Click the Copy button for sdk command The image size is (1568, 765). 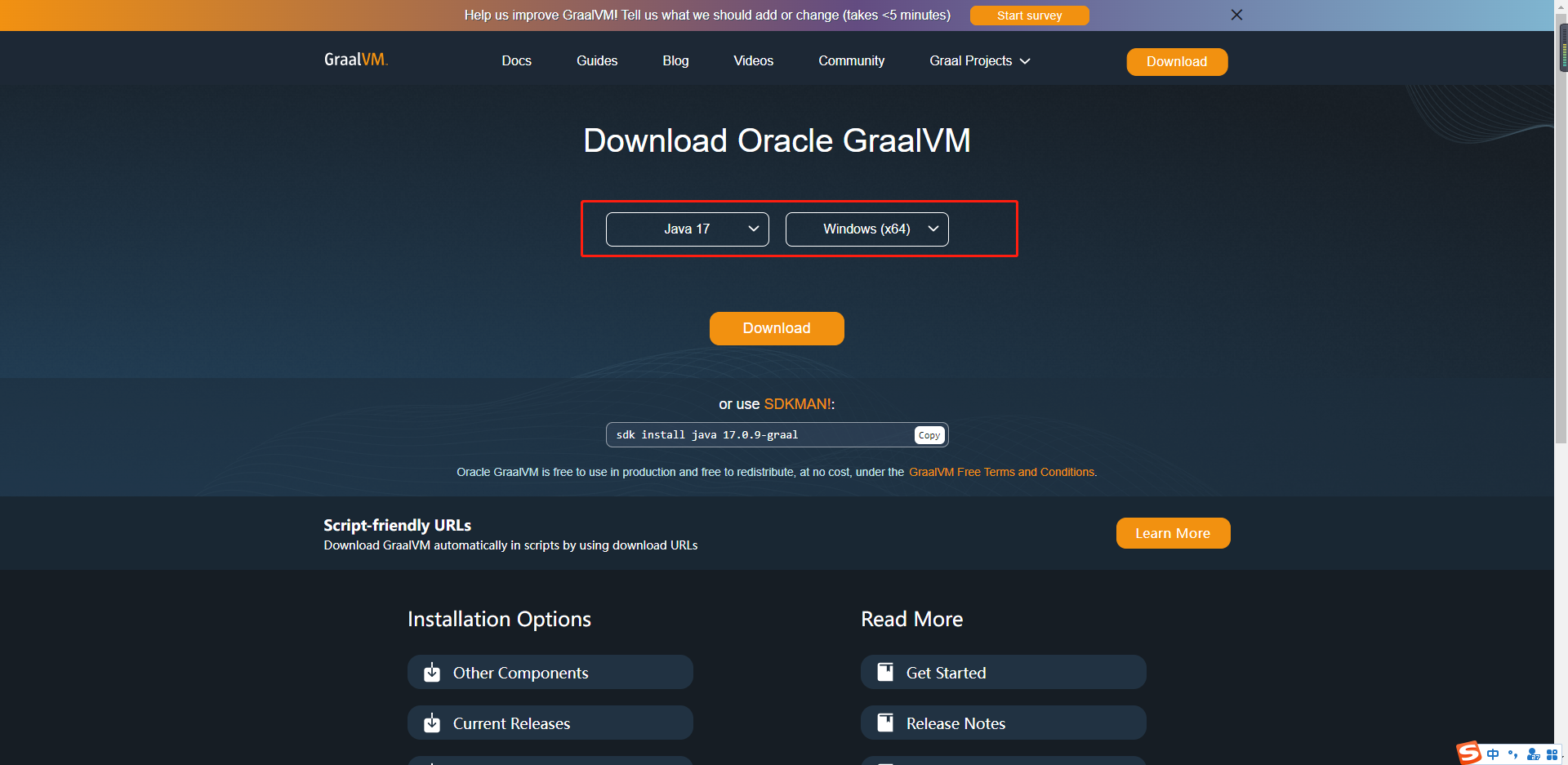click(x=929, y=435)
